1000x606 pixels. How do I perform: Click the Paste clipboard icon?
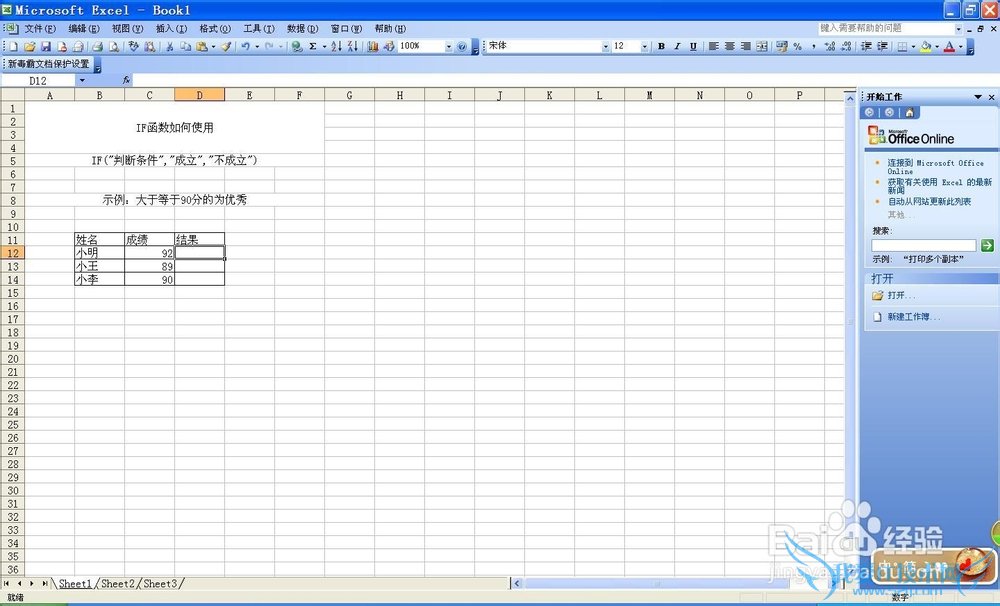pos(202,47)
